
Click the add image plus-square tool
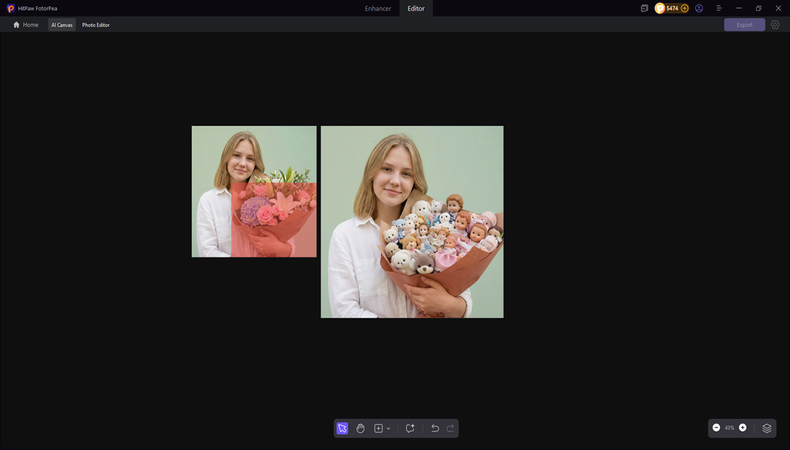(x=378, y=428)
